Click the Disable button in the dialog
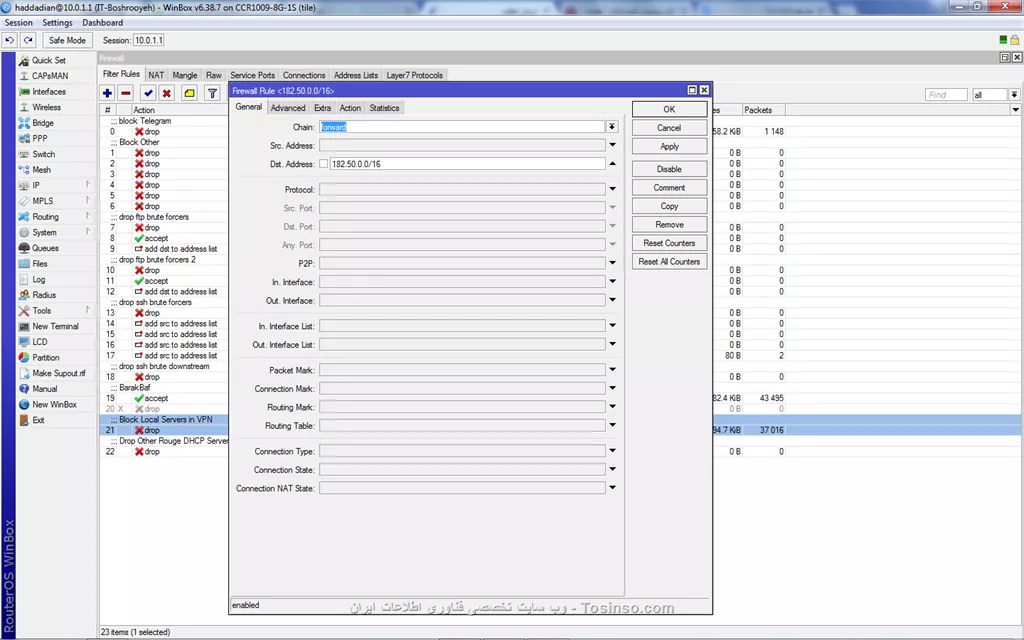 tap(669, 169)
